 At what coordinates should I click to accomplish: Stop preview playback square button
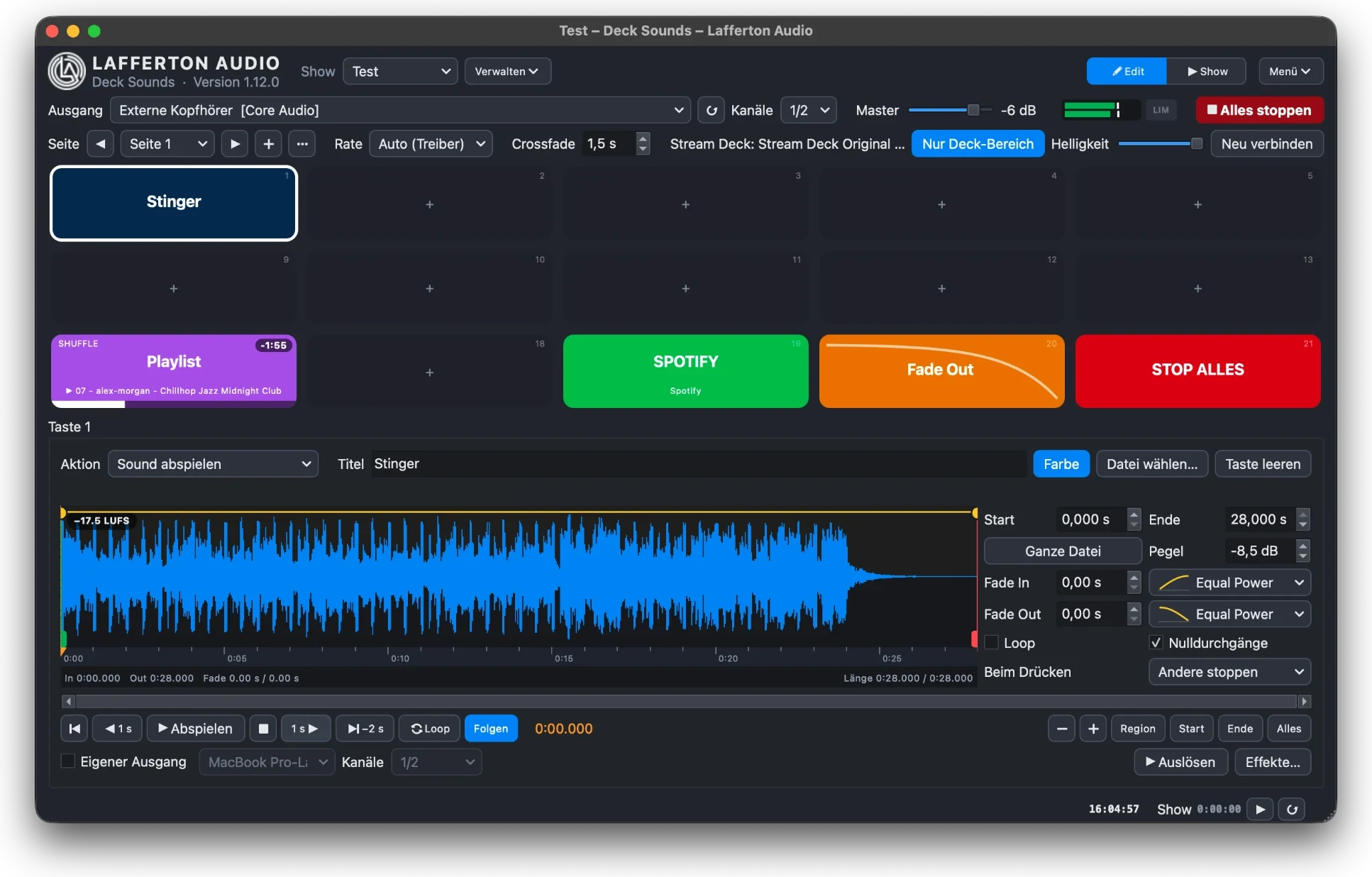coord(263,729)
